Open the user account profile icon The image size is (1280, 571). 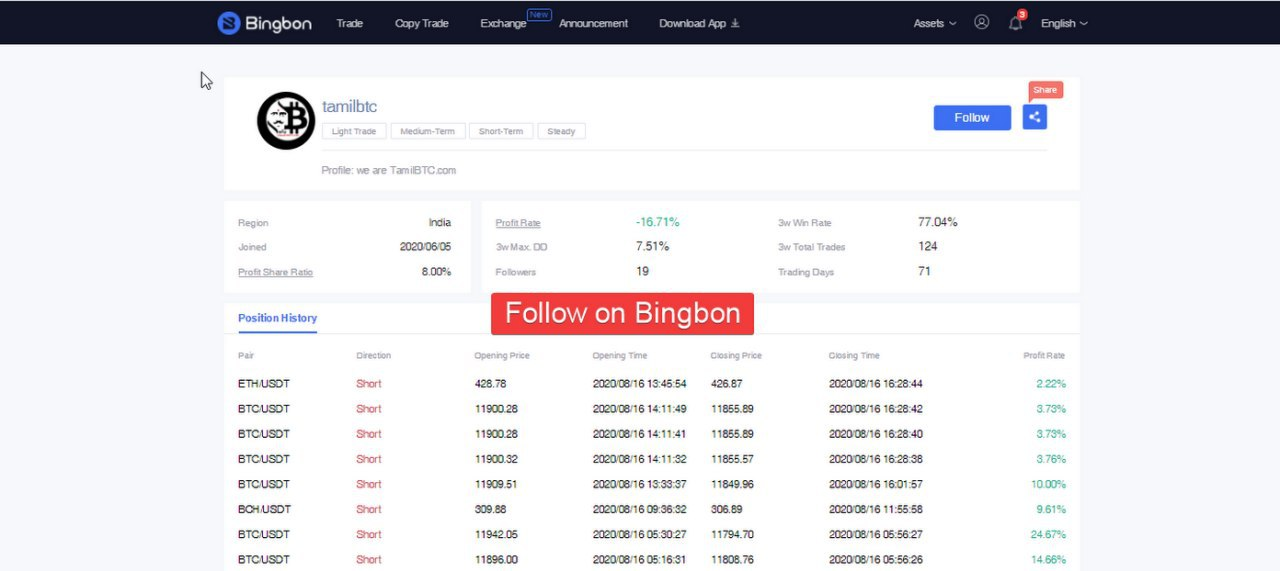[x=981, y=22]
